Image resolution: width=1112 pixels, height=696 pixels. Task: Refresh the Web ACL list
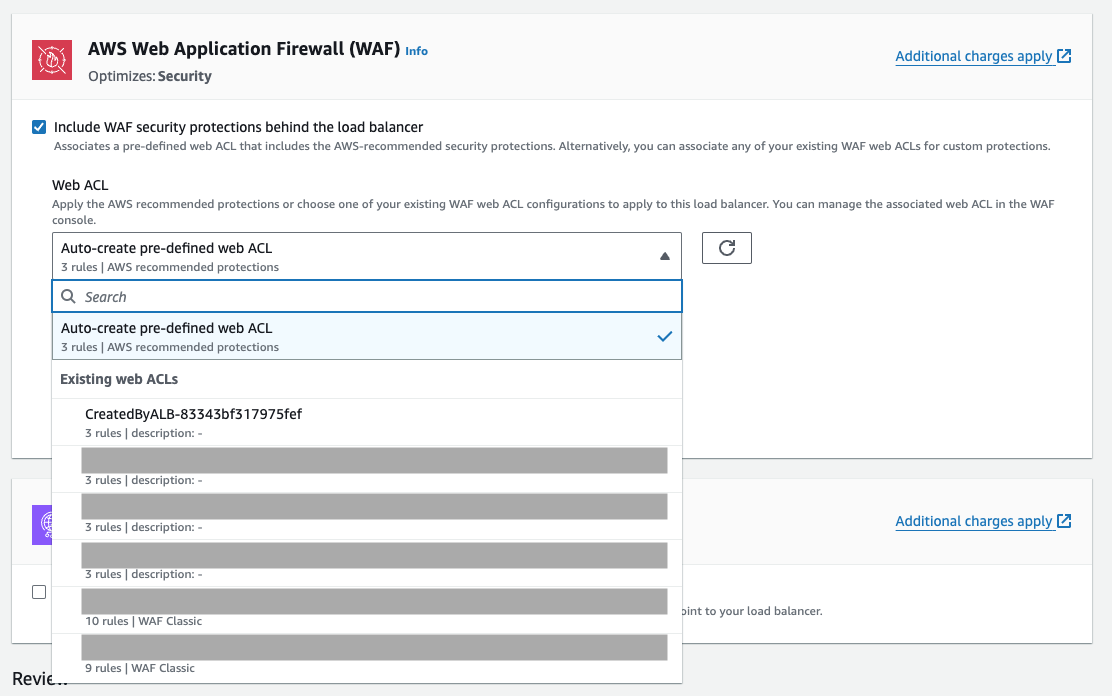click(727, 248)
